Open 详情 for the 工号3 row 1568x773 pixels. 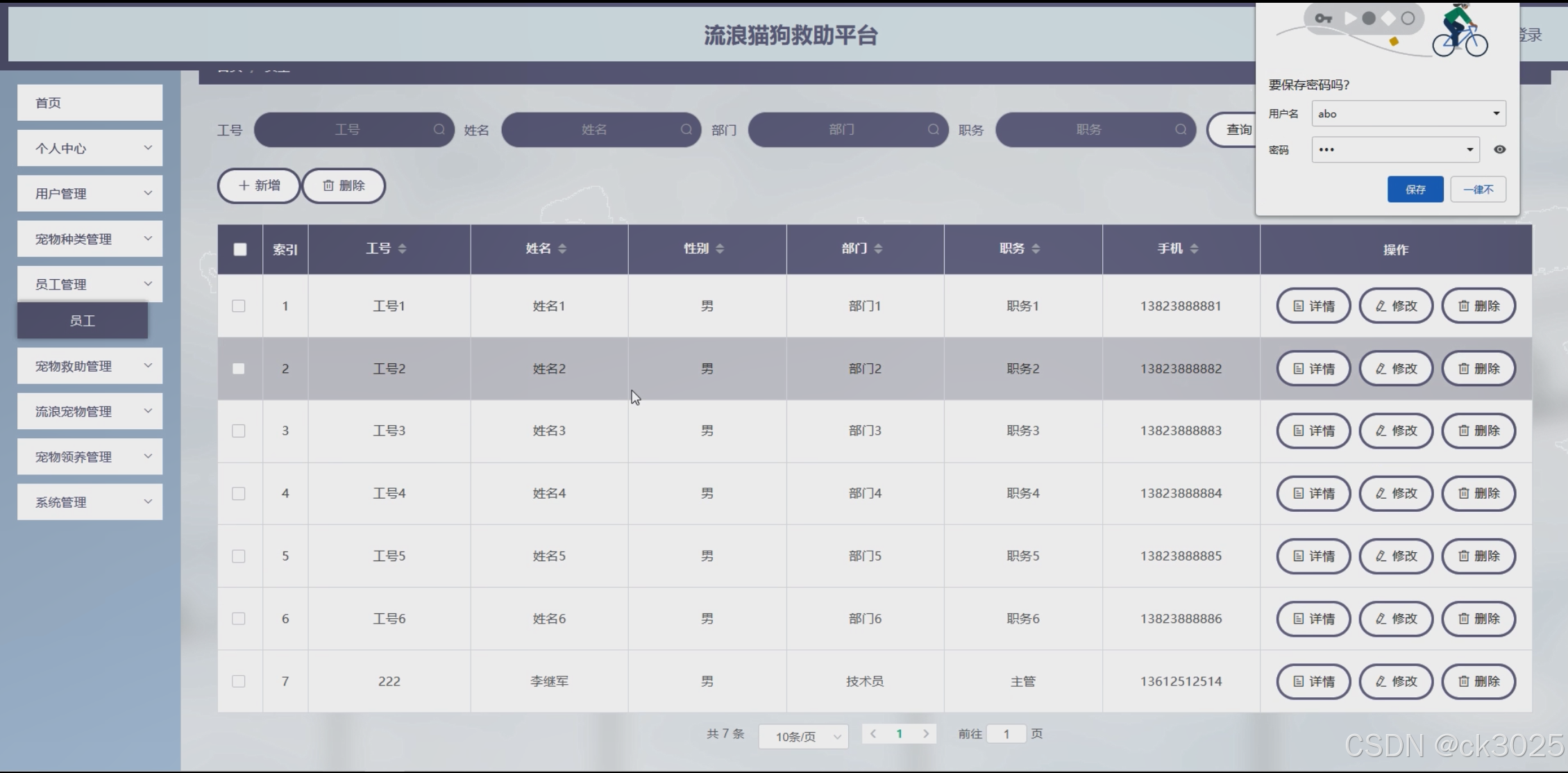1313,431
